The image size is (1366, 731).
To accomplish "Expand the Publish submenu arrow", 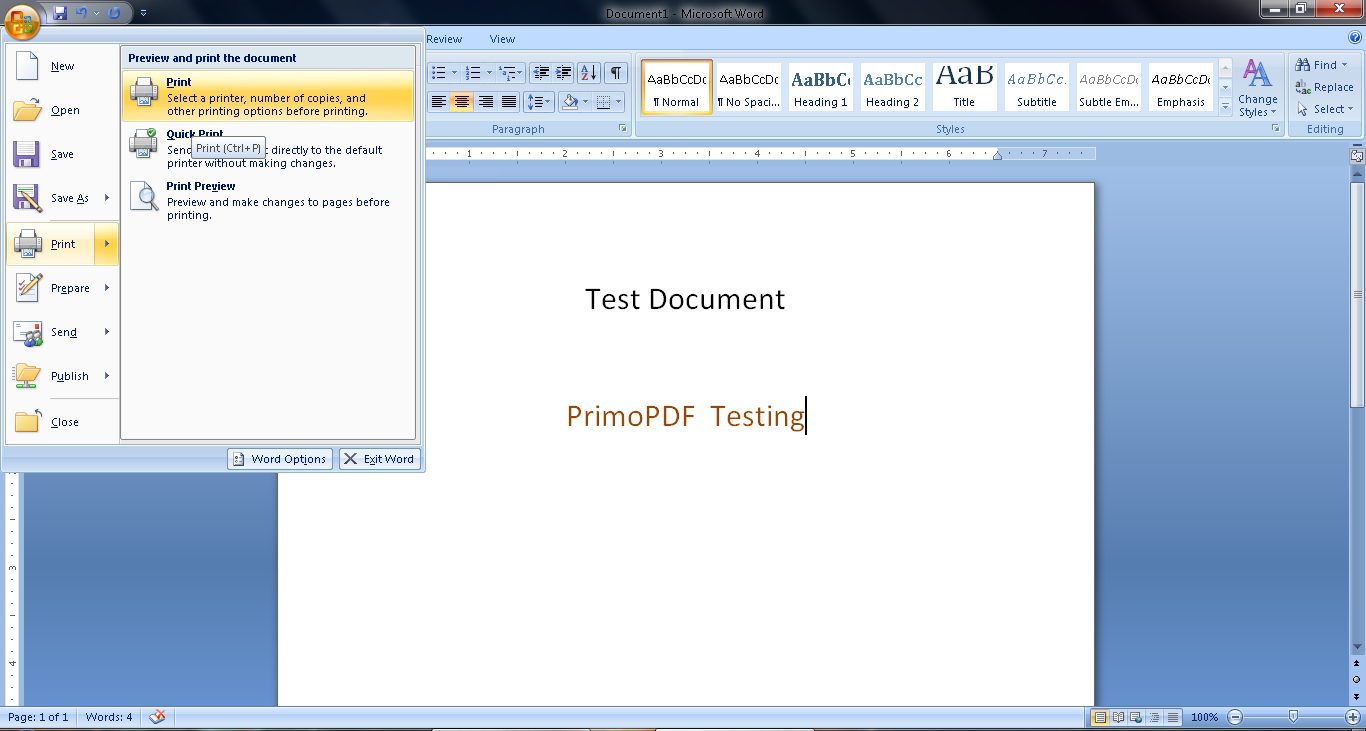I will pyautogui.click(x=107, y=376).
